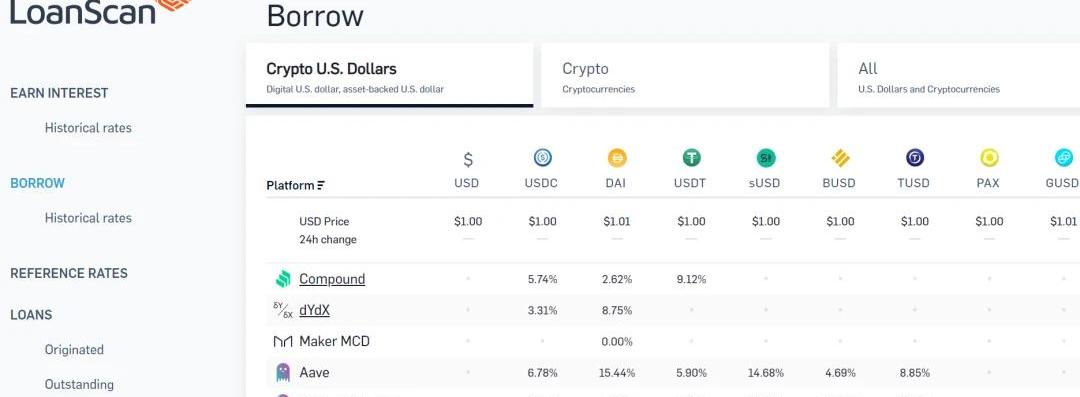Open the dYdX platform link
This screenshot has width=1080, height=397.
pos(314,310)
